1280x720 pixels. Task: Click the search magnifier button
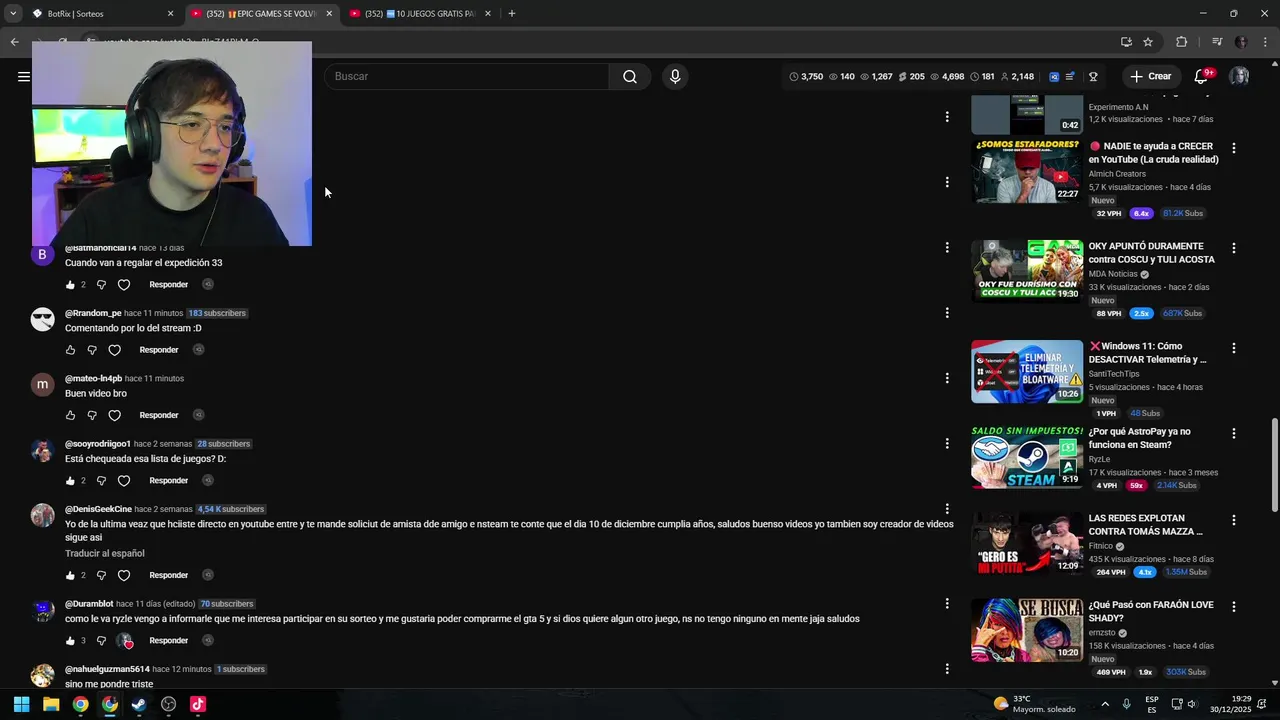629,76
